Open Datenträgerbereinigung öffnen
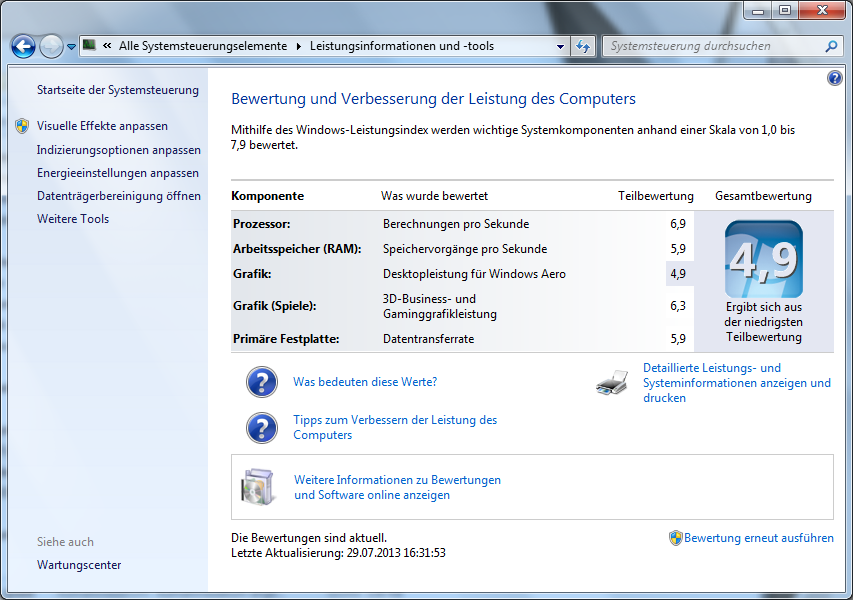The image size is (853, 600). [x=119, y=196]
